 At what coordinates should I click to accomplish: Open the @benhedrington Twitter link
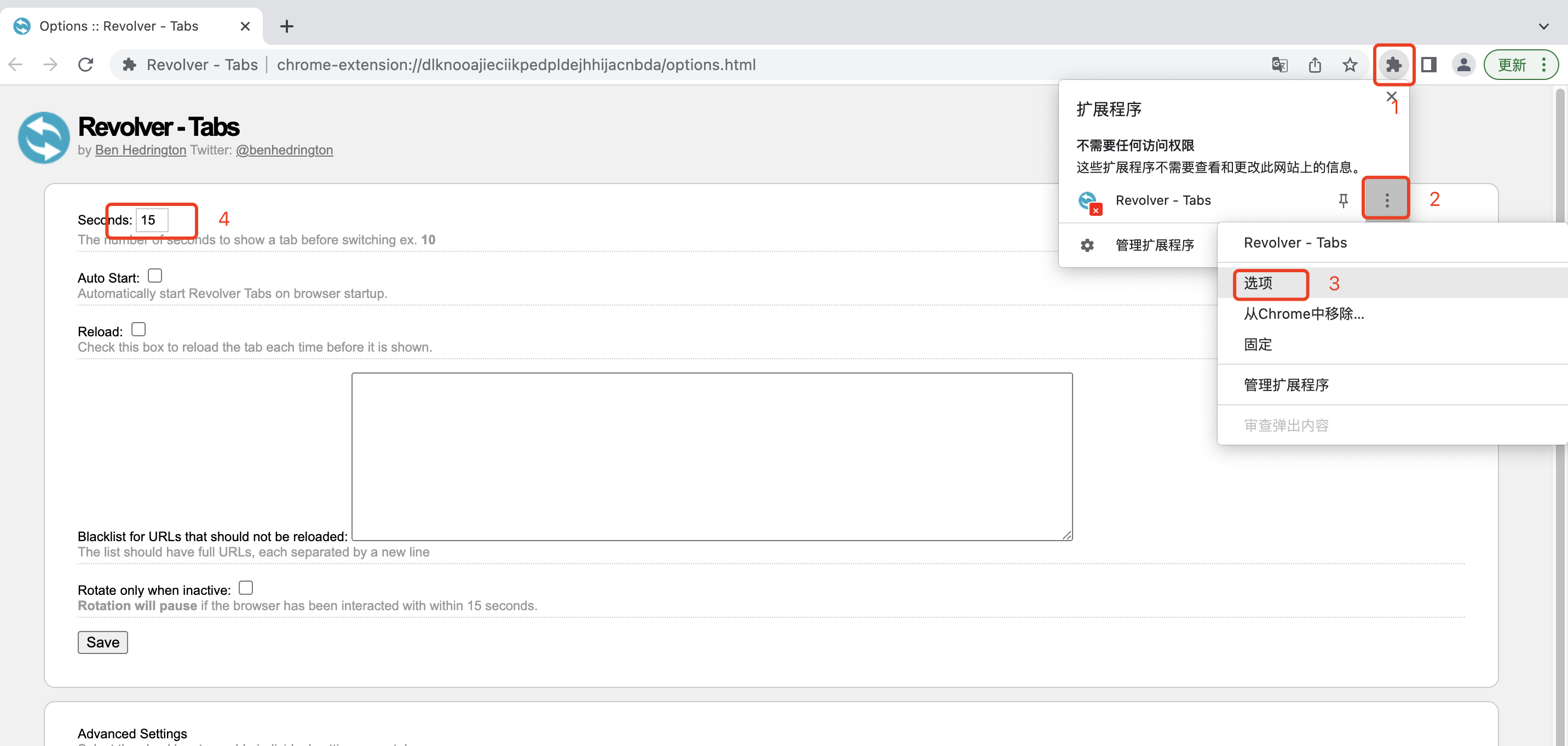tap(284, 150)
